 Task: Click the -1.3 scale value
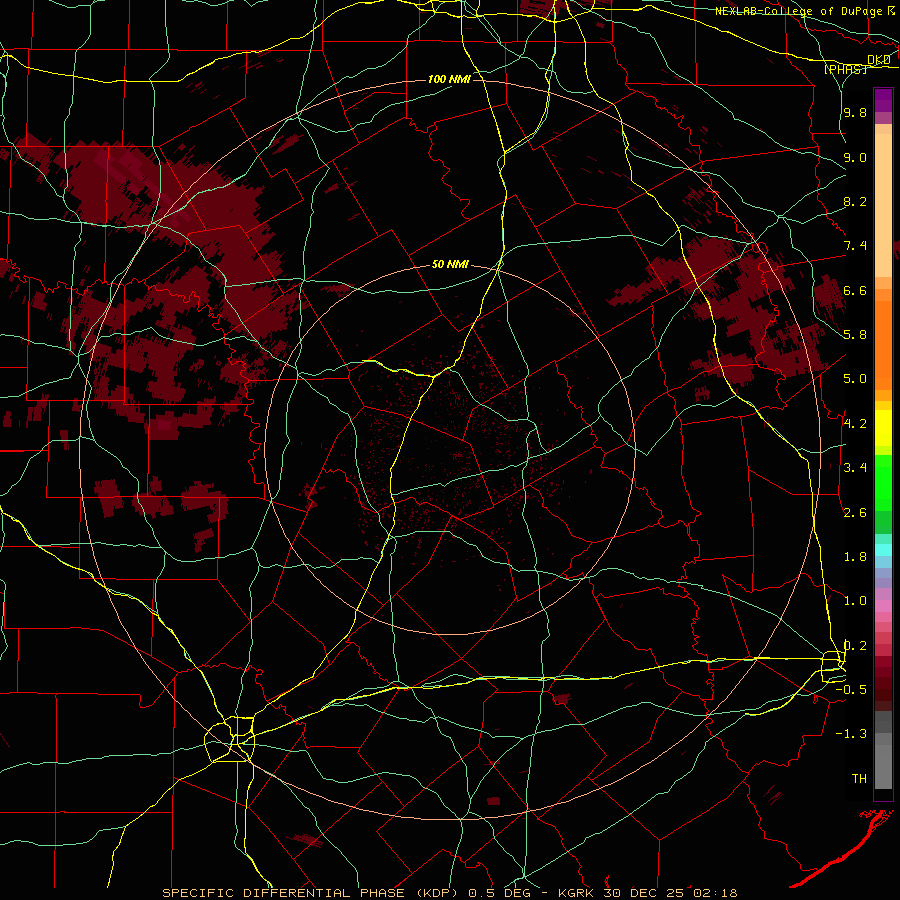tap(851, 734)
